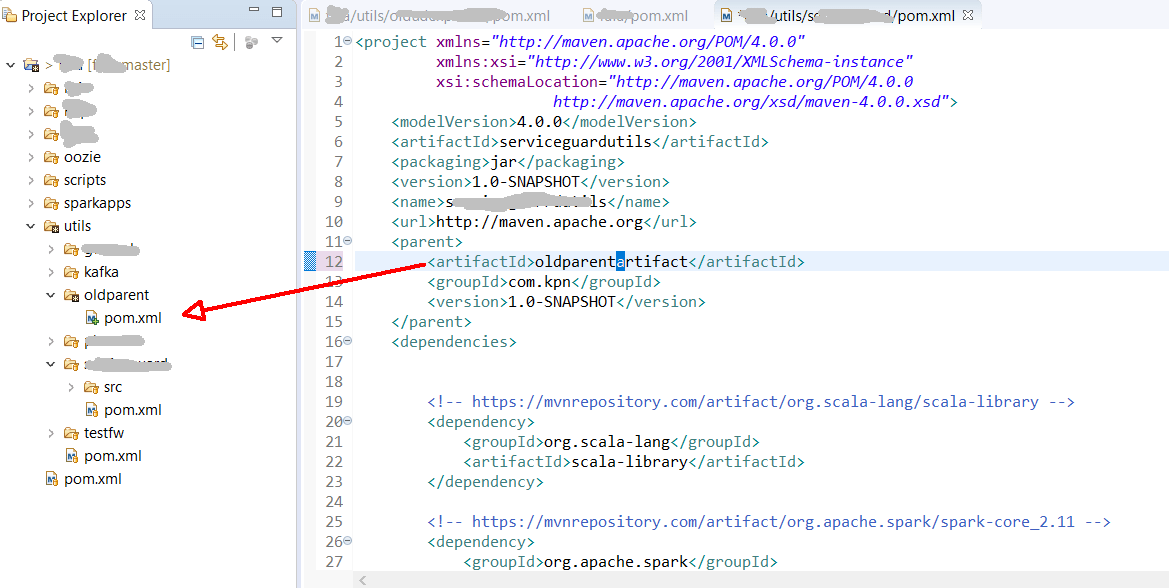1169x588 pixels.
Task: Open the Project Explorer View Menu dropdown
Action: pos(275,43)
